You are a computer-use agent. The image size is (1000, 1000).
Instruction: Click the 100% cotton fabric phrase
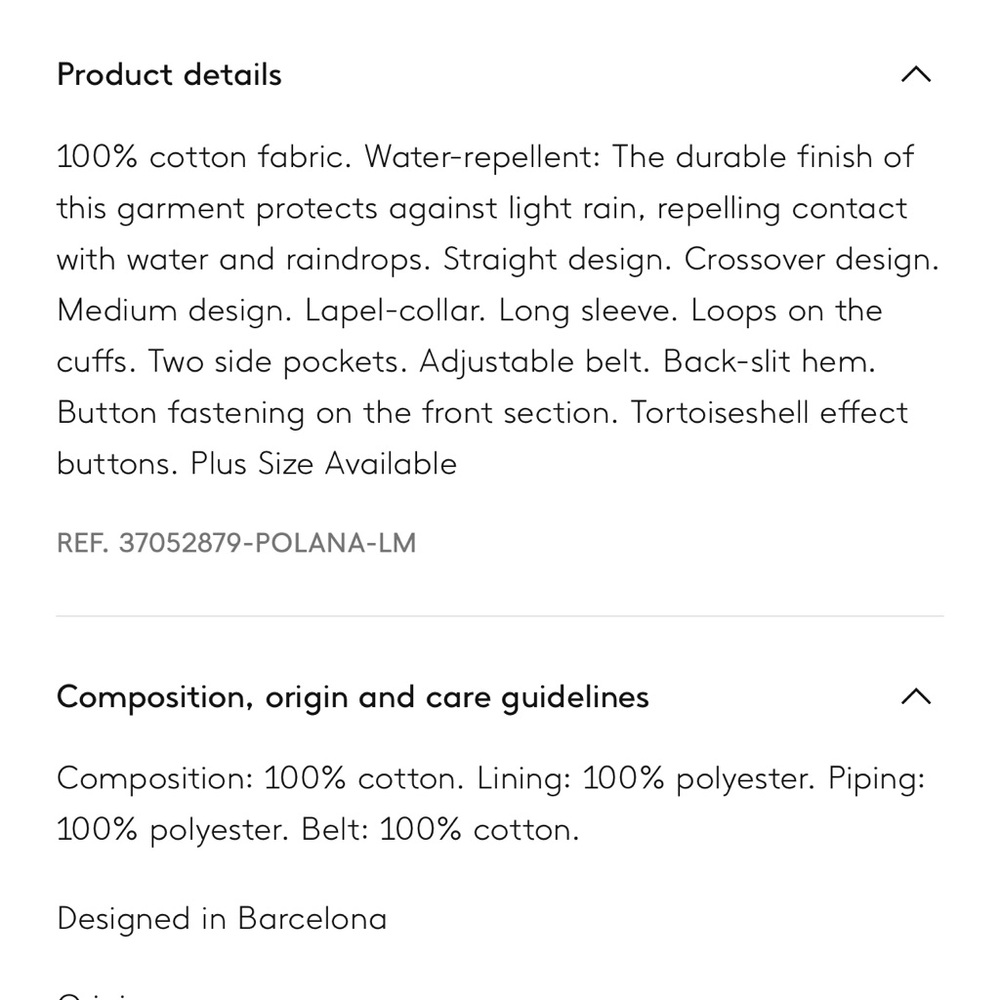(x=204, y=157)
